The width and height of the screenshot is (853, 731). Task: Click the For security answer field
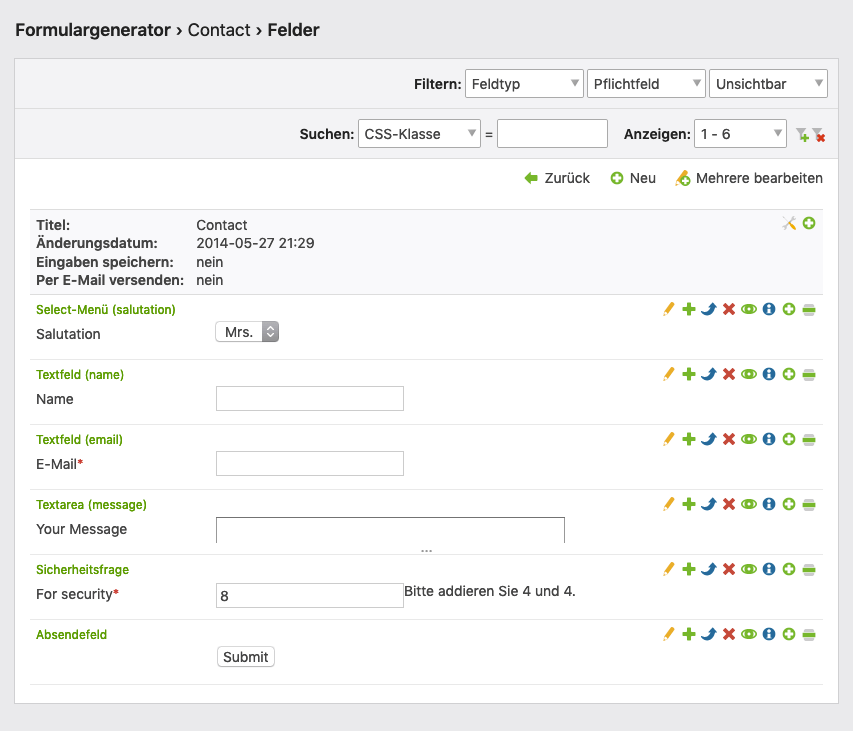(310, 596)
